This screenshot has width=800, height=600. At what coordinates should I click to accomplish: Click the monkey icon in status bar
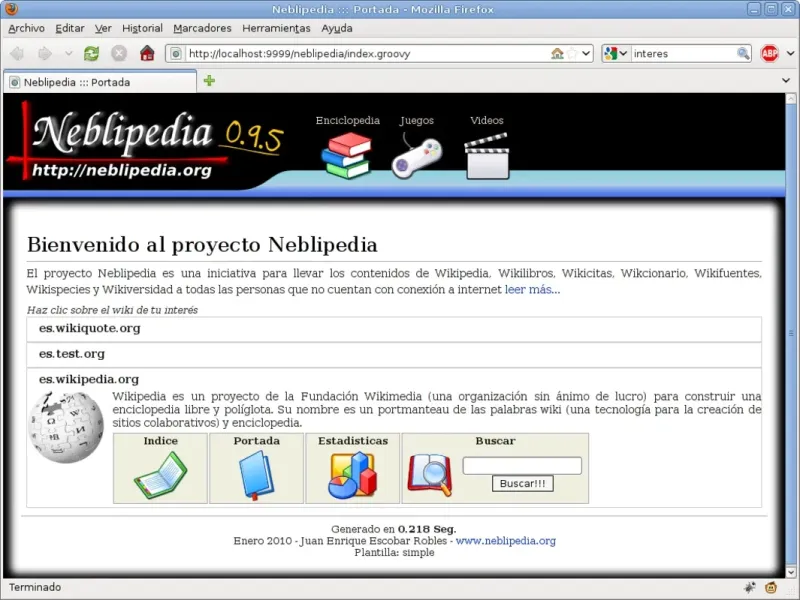coord(771,587)
